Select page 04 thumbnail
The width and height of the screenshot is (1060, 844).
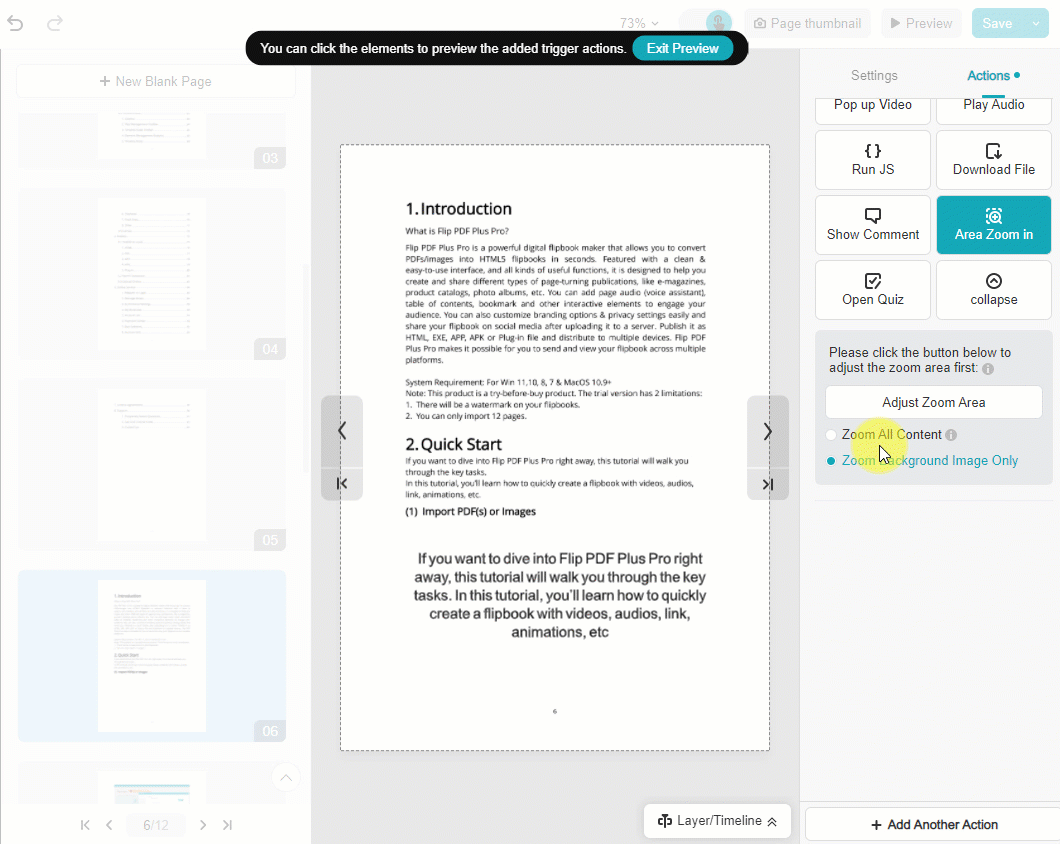click(152, 274)
